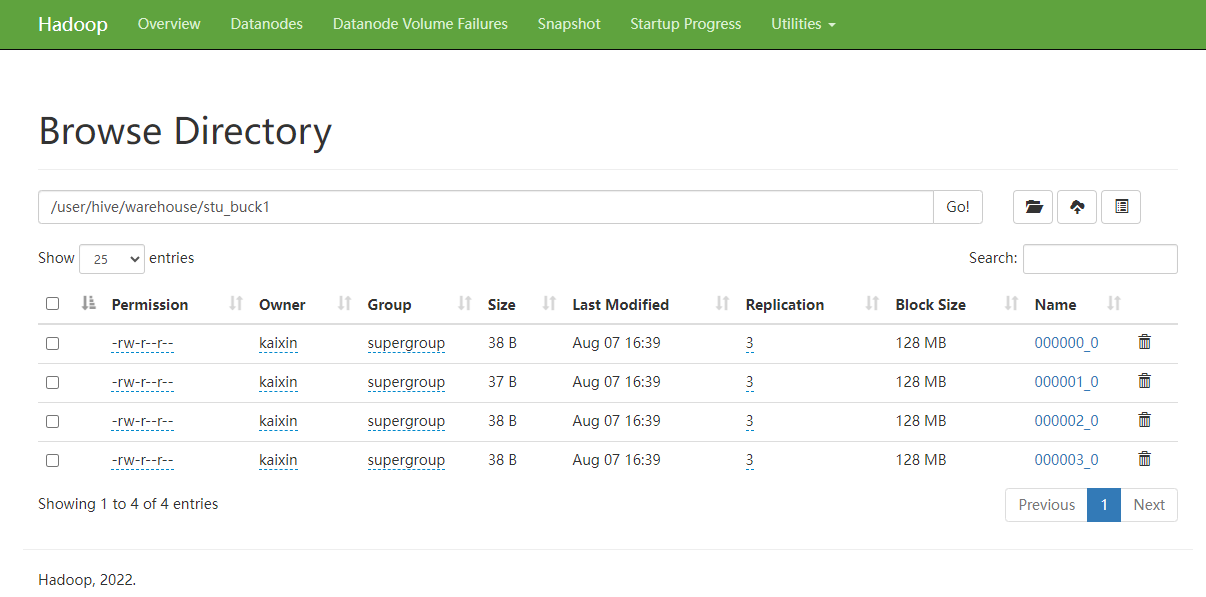Image resolution: width=1206 pixels, height=597 pixels.
Task: Toggle the select-all checkbox in header
Action: click(53, 304)
